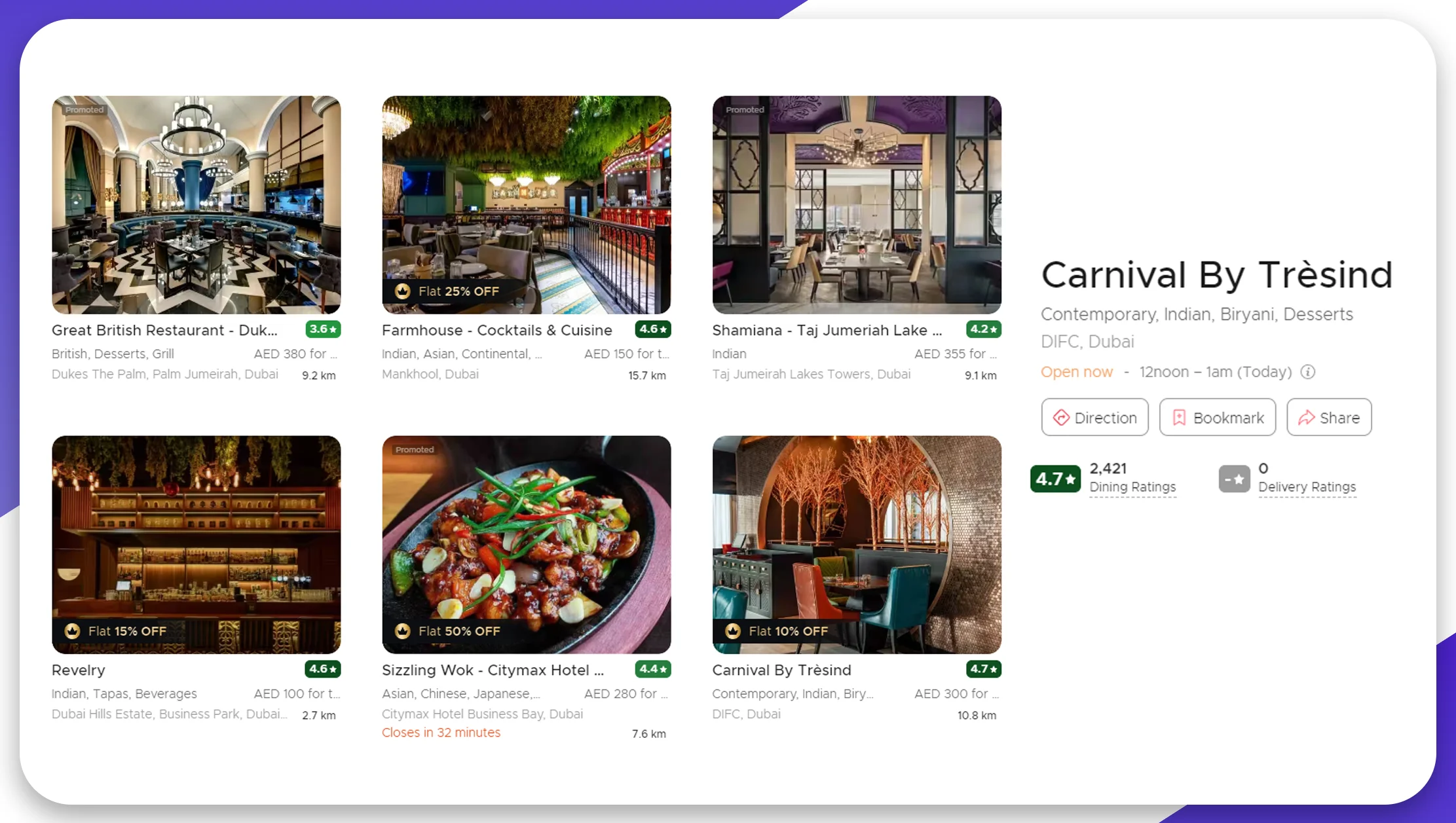Click the Flat 50% OFF crown icon

tap(402, 631)
